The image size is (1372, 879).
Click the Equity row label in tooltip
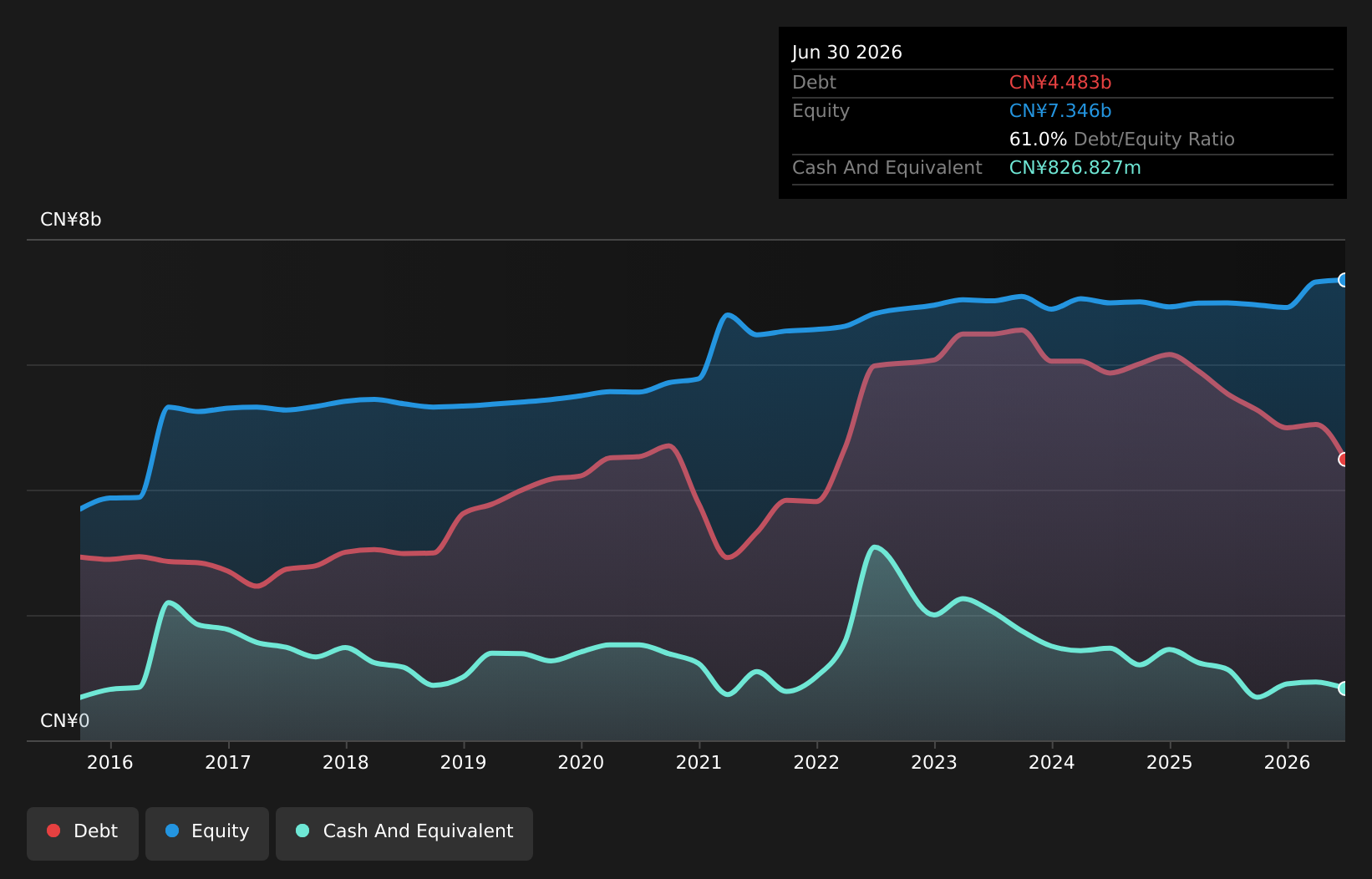[821, 111]
